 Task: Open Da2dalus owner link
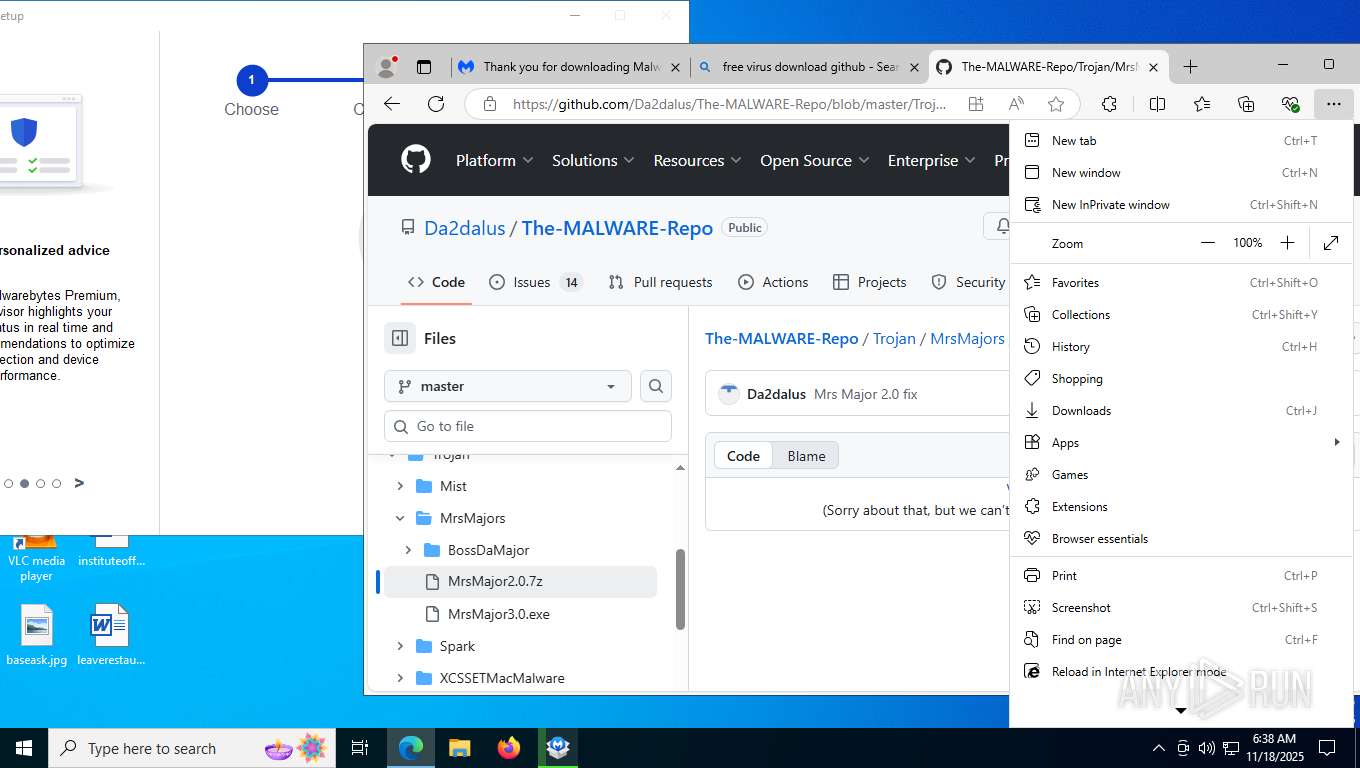[465, 228]
